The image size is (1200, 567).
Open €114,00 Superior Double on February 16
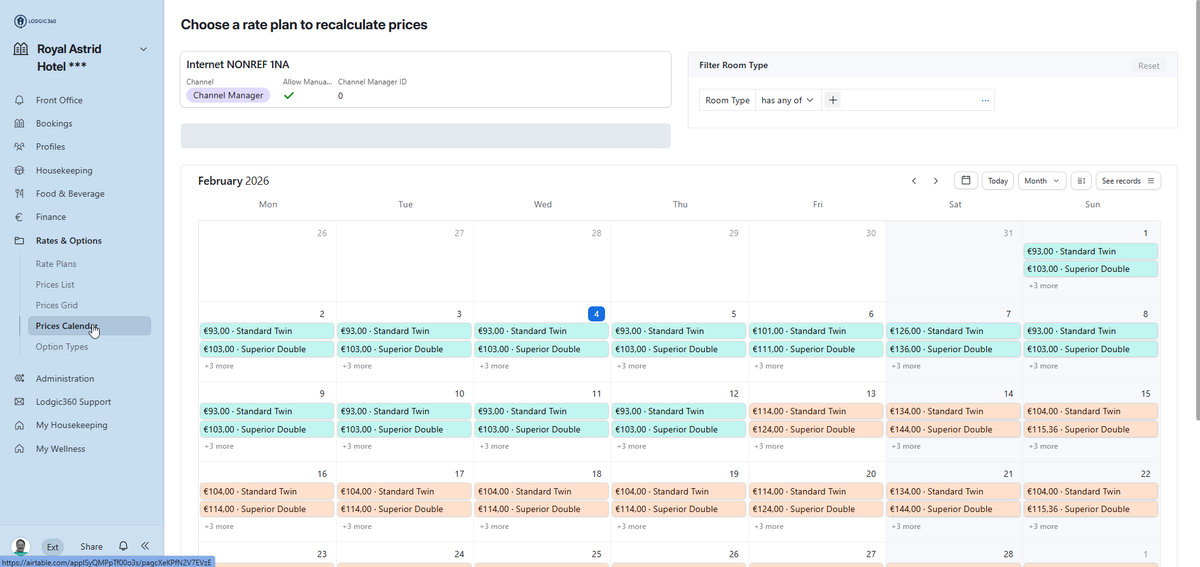(267, 509)
